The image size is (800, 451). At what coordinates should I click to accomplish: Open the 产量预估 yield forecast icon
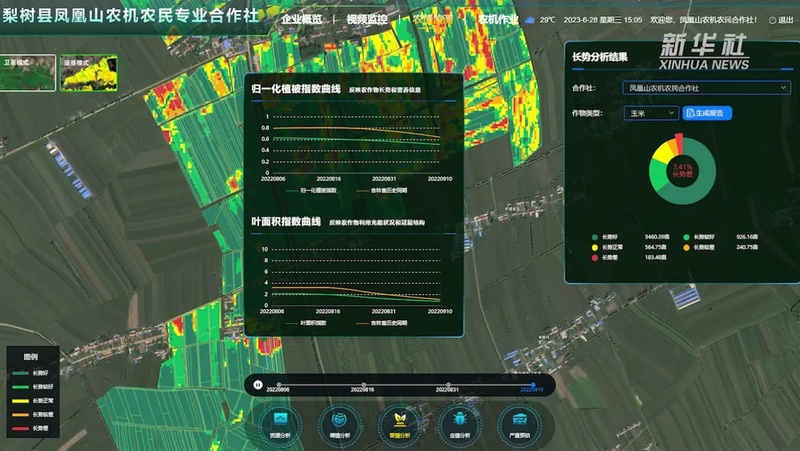(519, 425)
